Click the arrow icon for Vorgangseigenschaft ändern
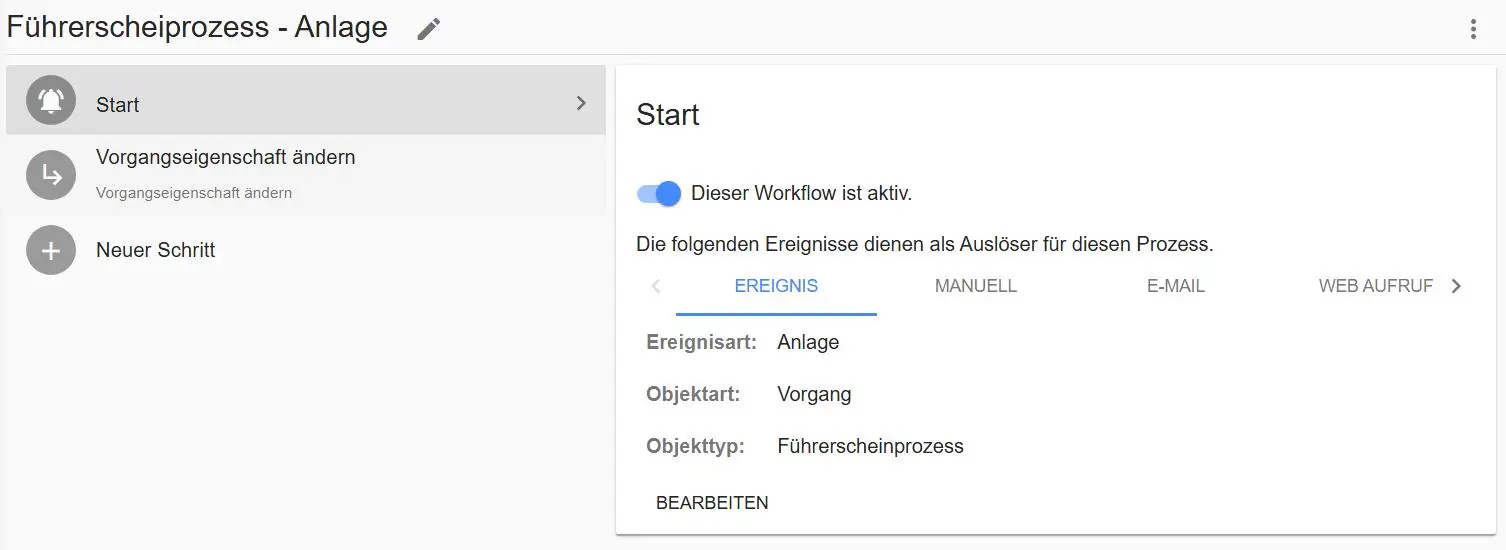This screenshot has width=1506, height=550. pos(51,176)
